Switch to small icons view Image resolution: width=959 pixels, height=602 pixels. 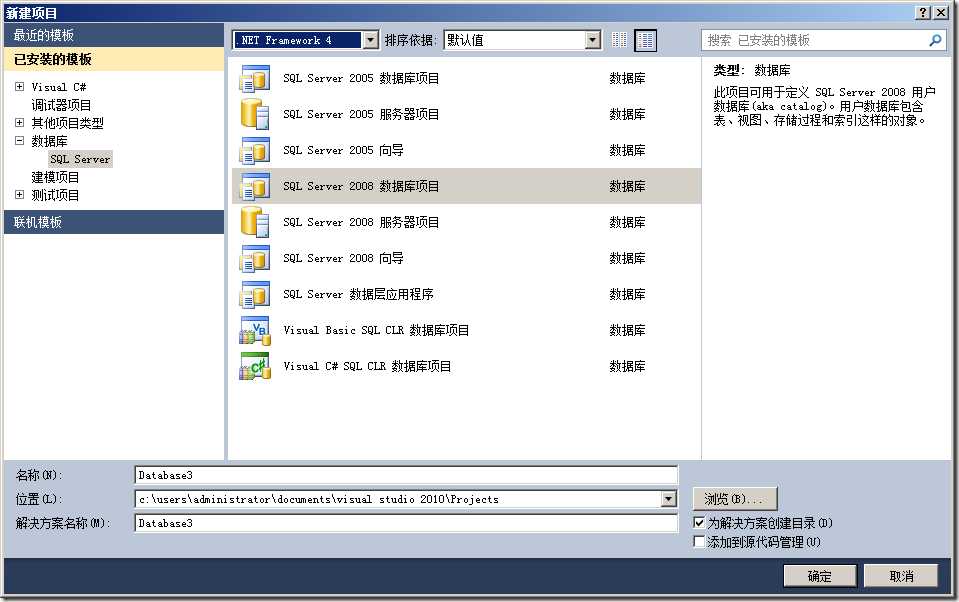click(x=619, y=40)
